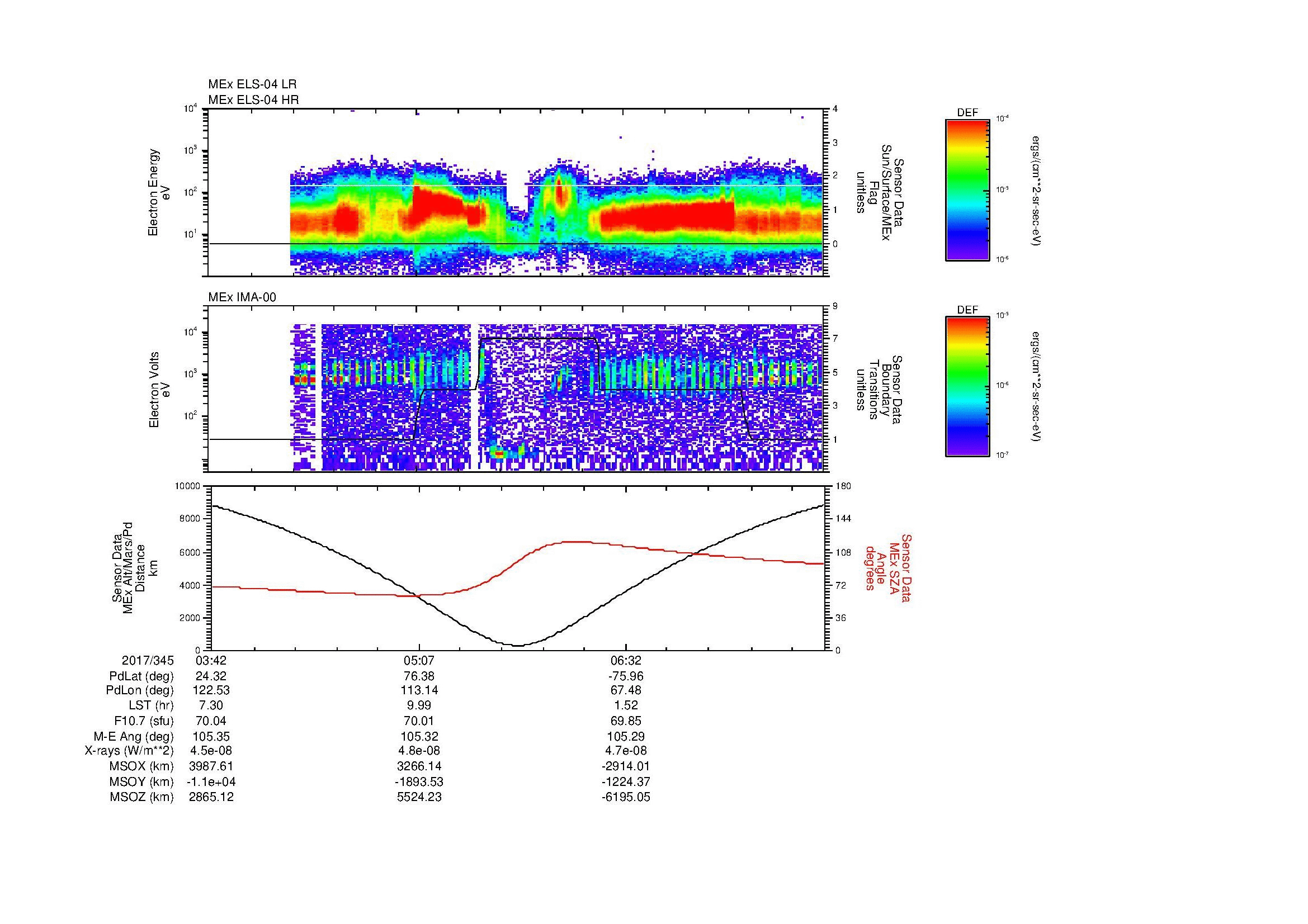Click the Boundary Transitions axis label
Image resolution: width=1308 pixels, height=924 pixels.
pyautogui.click(x=879, y=390)
